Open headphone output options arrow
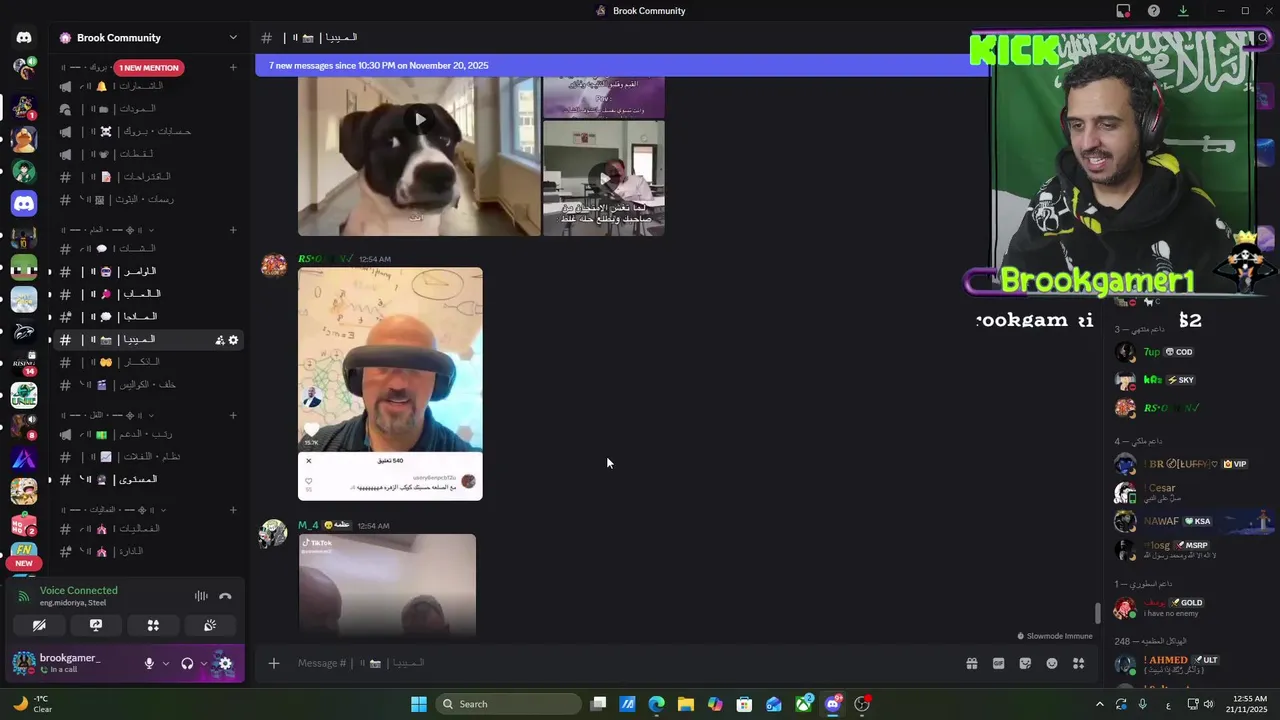 pyautogui.click(x=204, y=663)
